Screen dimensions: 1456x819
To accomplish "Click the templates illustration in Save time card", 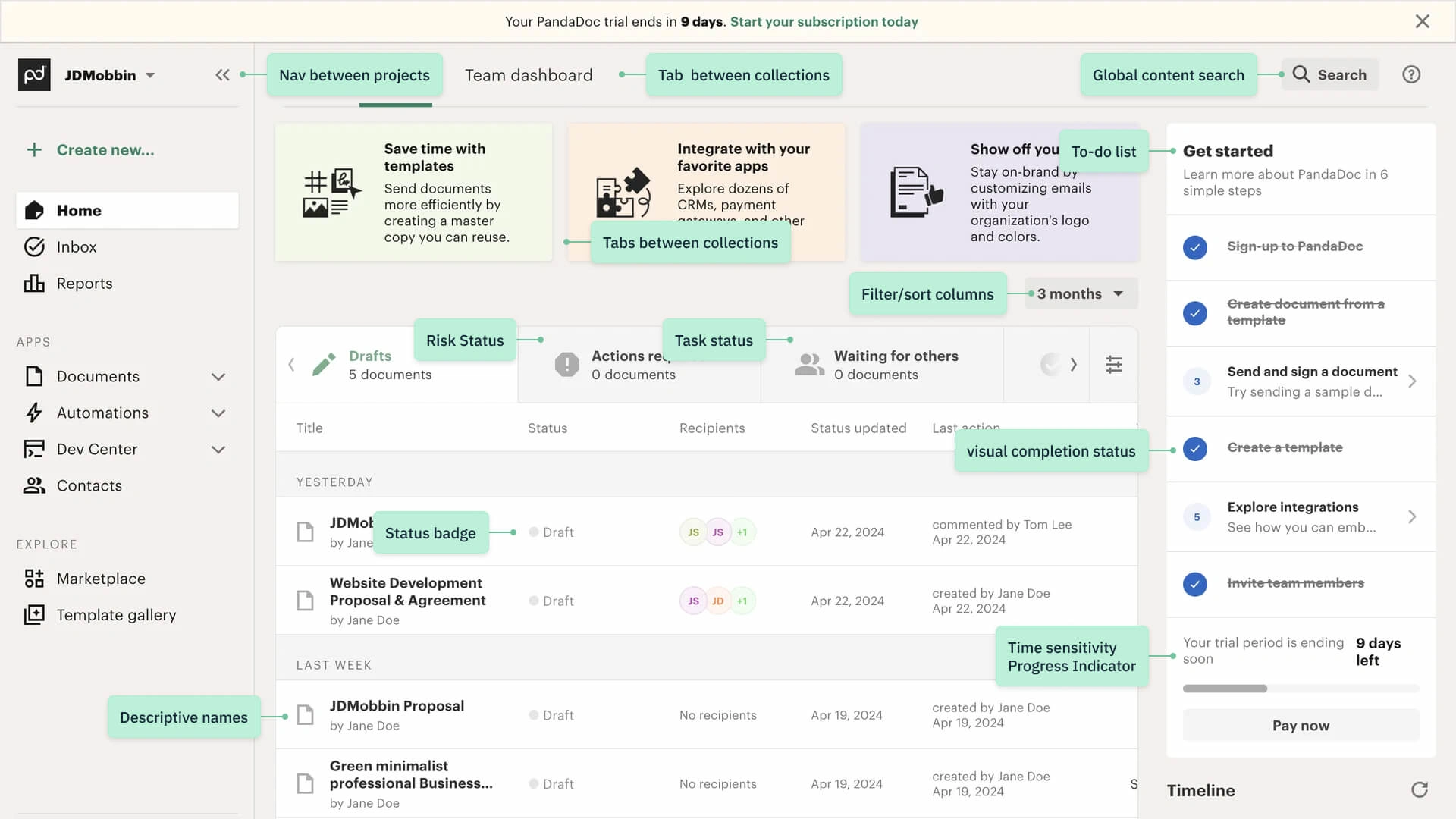I will click(x=332, y=193).
